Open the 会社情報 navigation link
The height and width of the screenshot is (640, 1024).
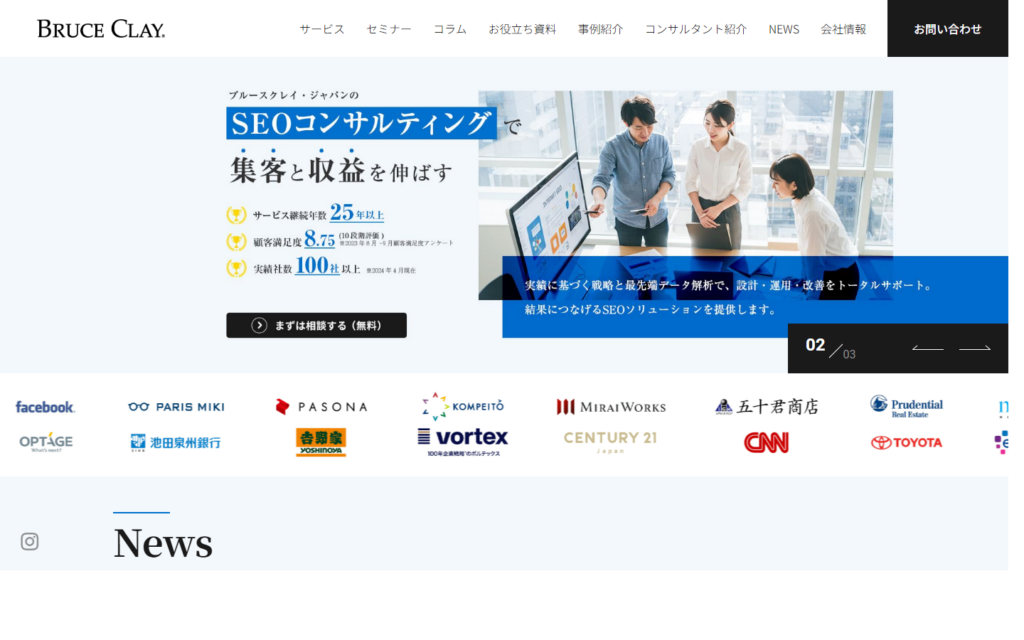tap(843, 29)
